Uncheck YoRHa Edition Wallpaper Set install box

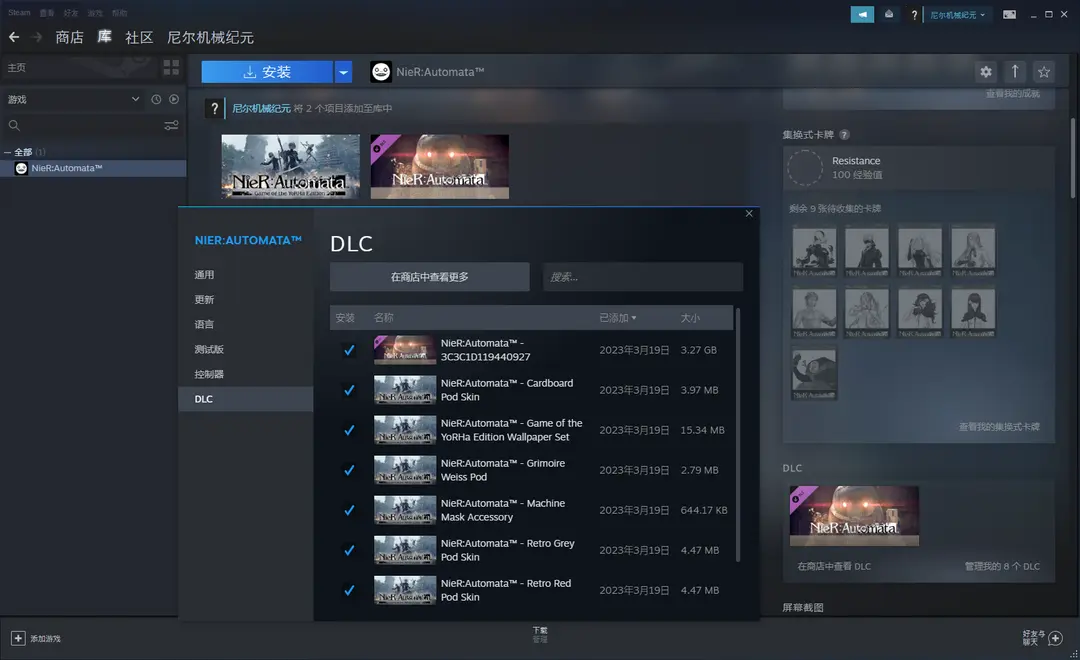point(349,430)
